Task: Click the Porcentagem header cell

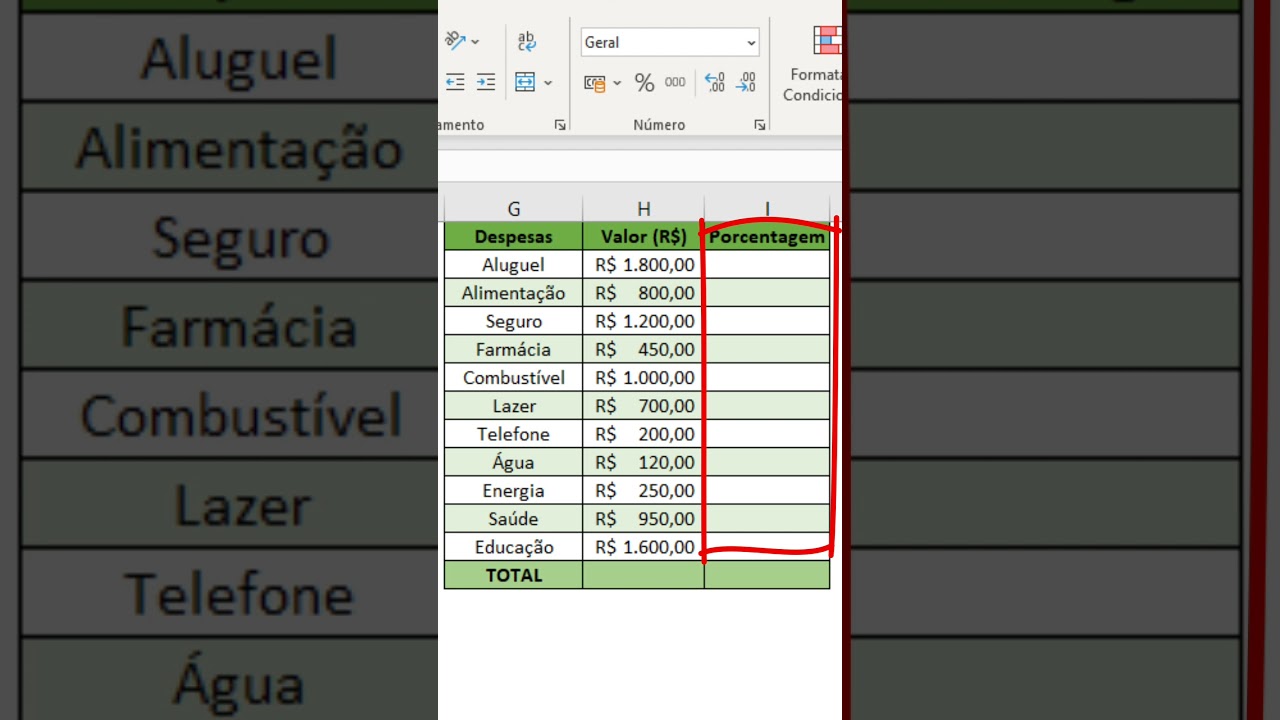Action: (x=767, y=237)
